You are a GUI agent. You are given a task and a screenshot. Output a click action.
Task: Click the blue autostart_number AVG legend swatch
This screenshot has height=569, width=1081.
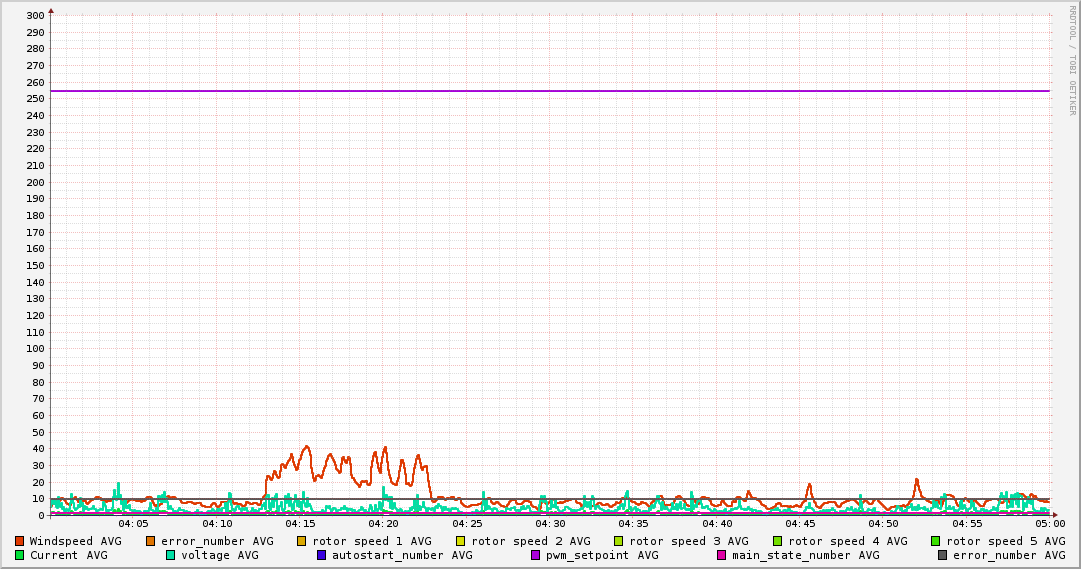[x=321, y=555]
